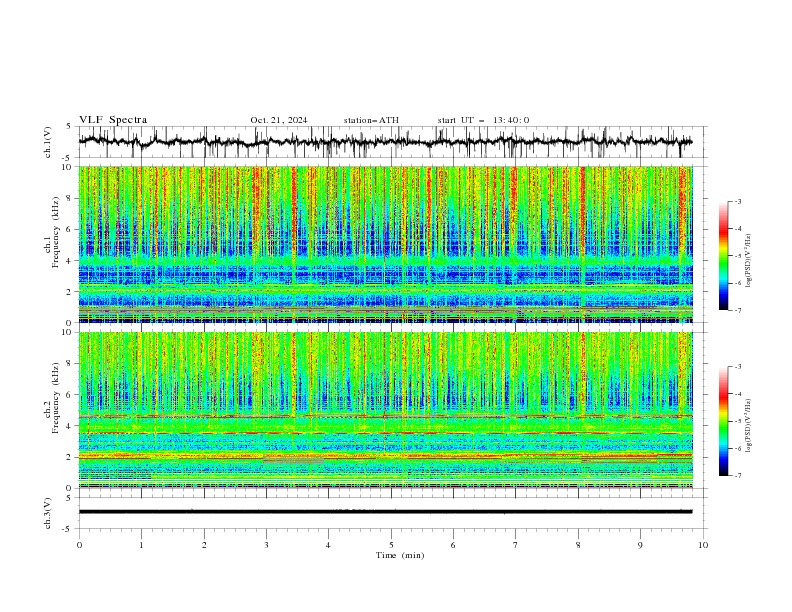Click time axis tick label "5"

(x=391, y=545)
